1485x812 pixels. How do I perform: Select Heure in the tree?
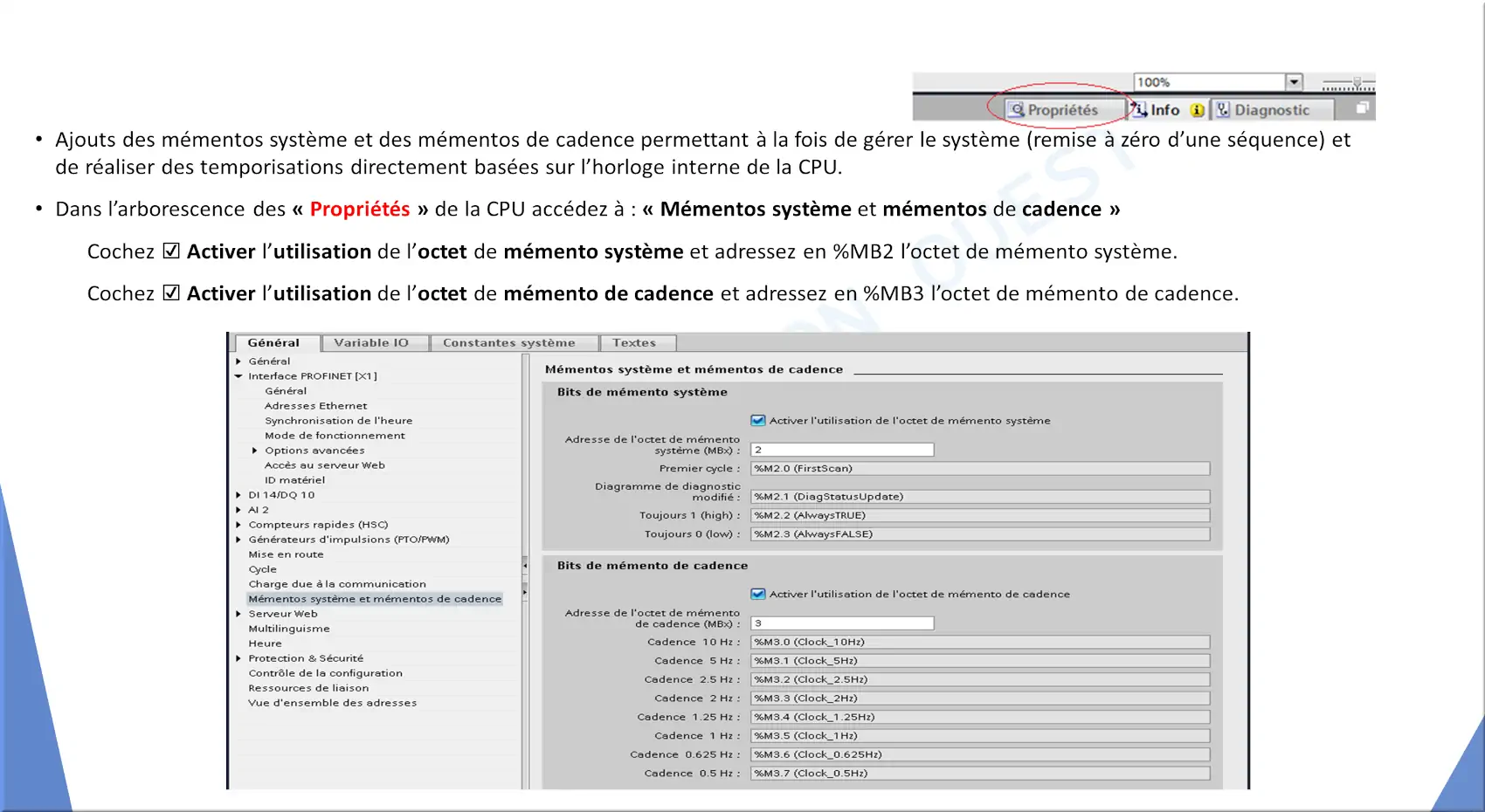tap(265, 643)
